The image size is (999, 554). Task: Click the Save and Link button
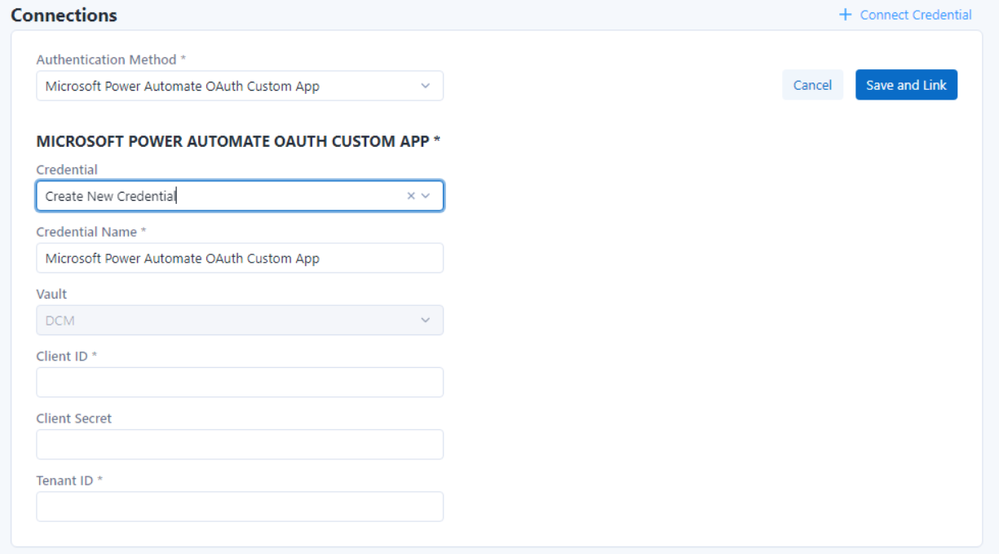point(906,85)
